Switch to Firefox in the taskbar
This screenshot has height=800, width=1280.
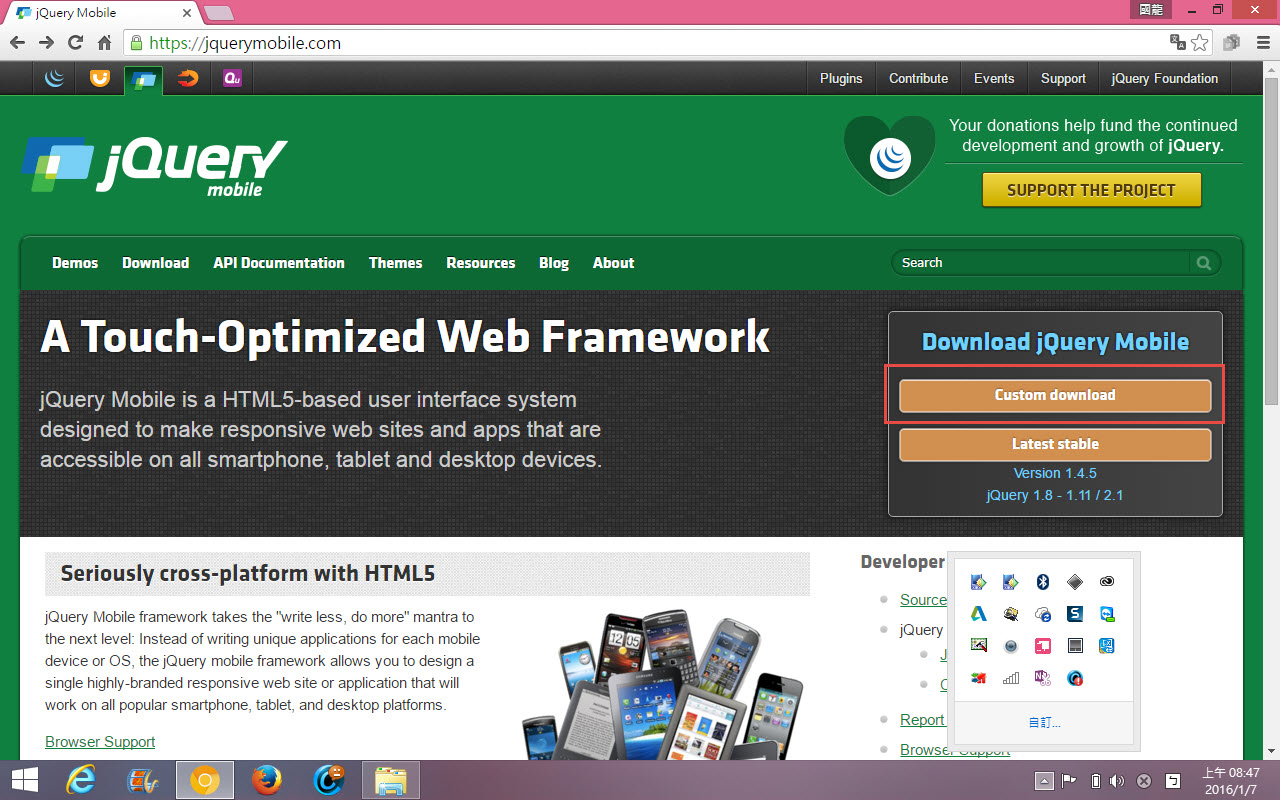click(266, 780)
